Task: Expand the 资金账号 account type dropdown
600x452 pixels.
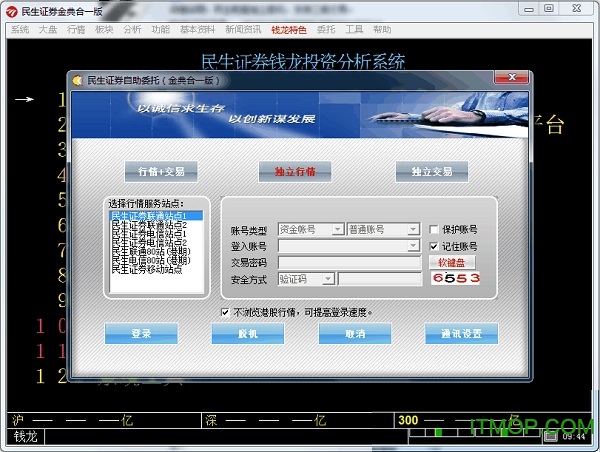Action: (x=337, y=229)
